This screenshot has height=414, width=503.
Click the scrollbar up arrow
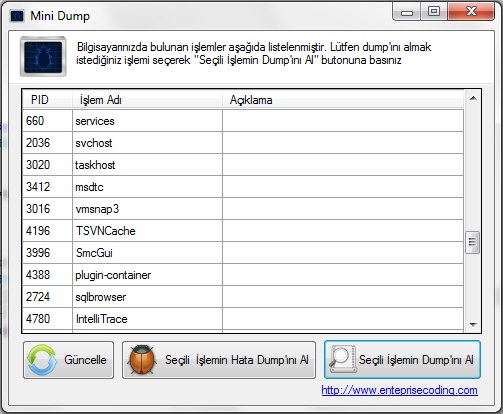(473, 98)
